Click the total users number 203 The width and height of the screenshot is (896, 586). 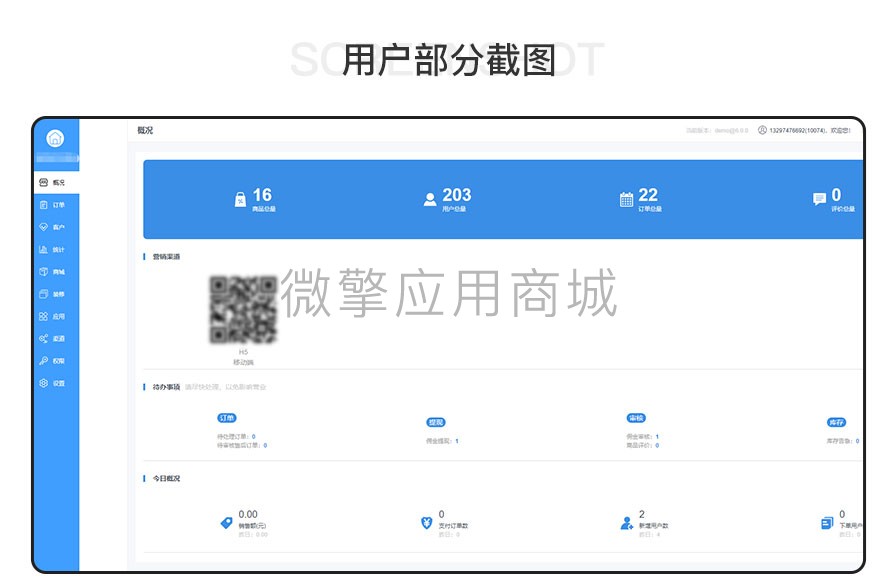point(457,195)
